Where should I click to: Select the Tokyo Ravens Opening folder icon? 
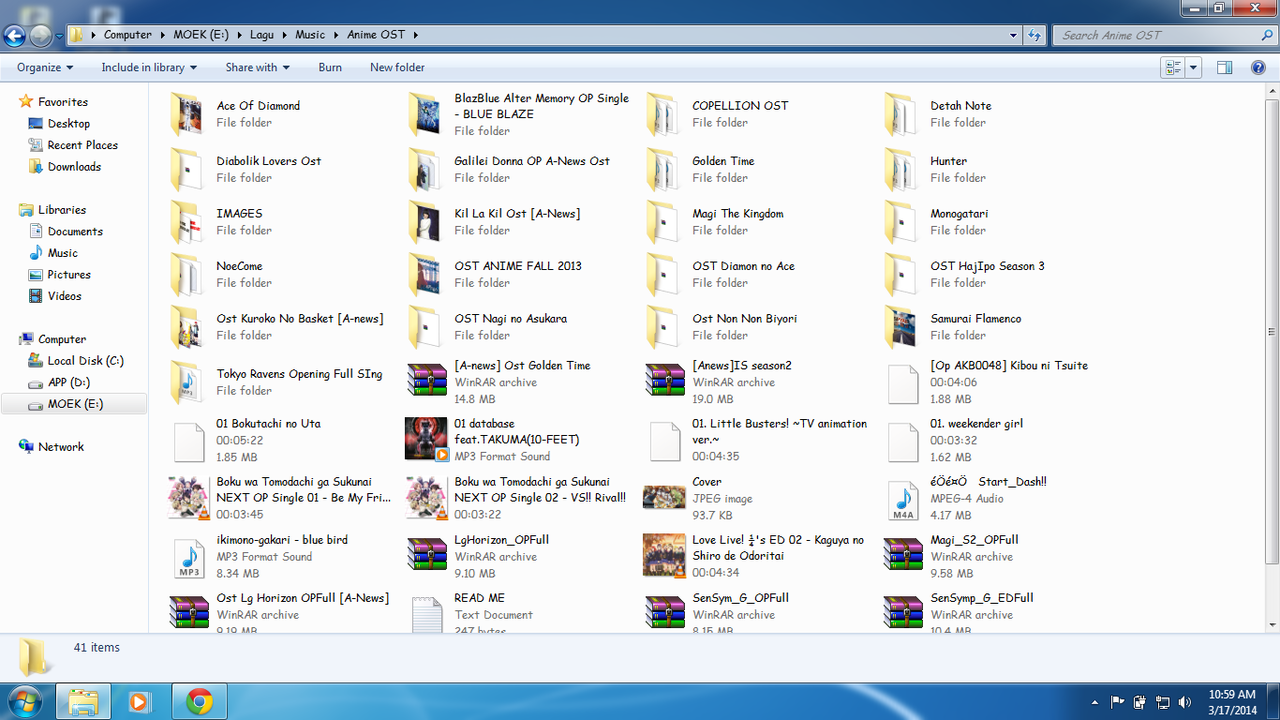pos(188,382)
